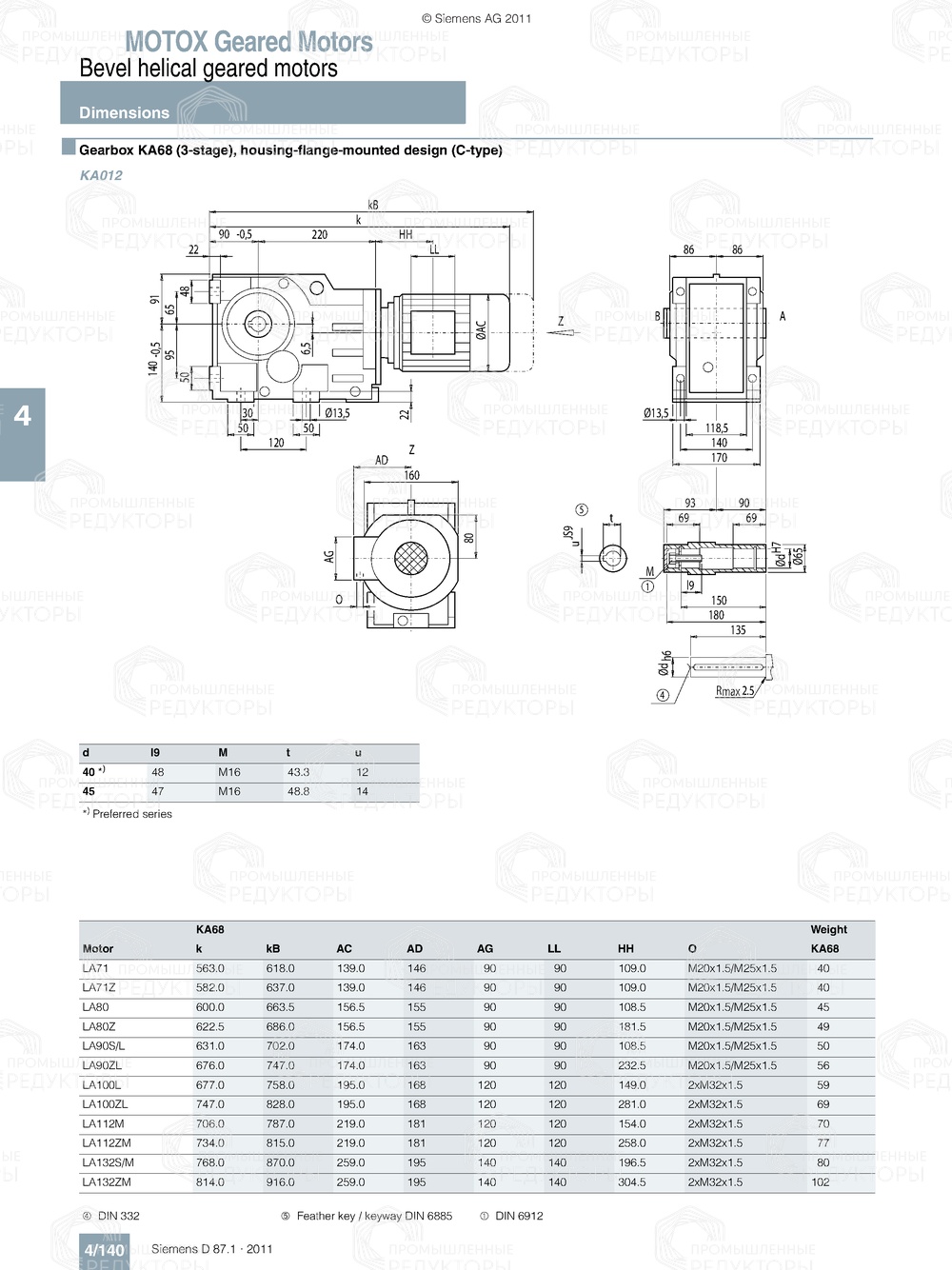Click the Rmax 2.5 surface annotation
This screenshot has width=952, height=1270.
point(736,689)
